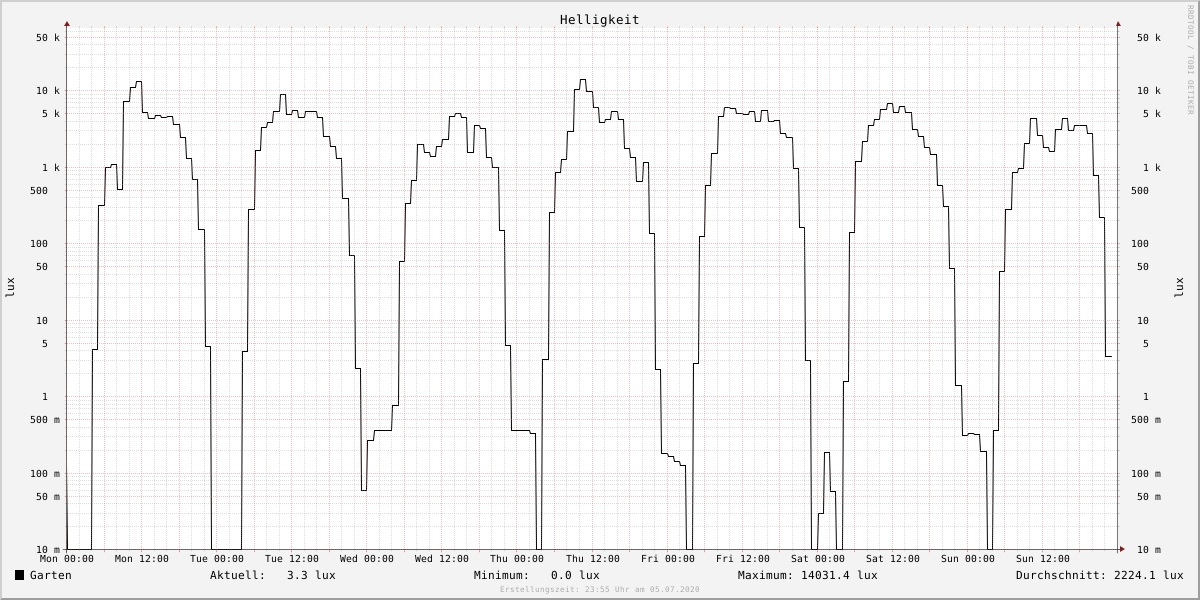Select the "Garten" legend label

51,575
